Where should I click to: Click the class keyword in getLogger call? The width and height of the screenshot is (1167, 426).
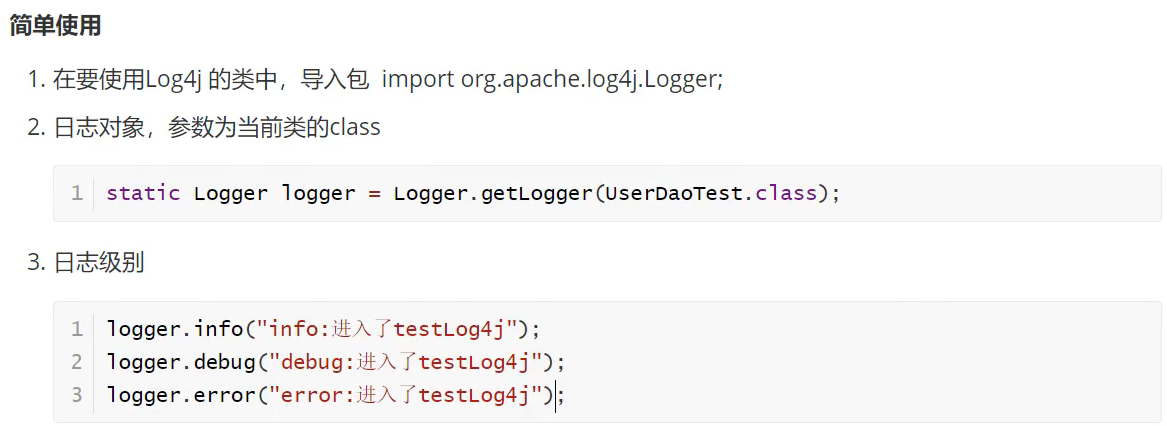pyautogui.click(x=786, y=194)
